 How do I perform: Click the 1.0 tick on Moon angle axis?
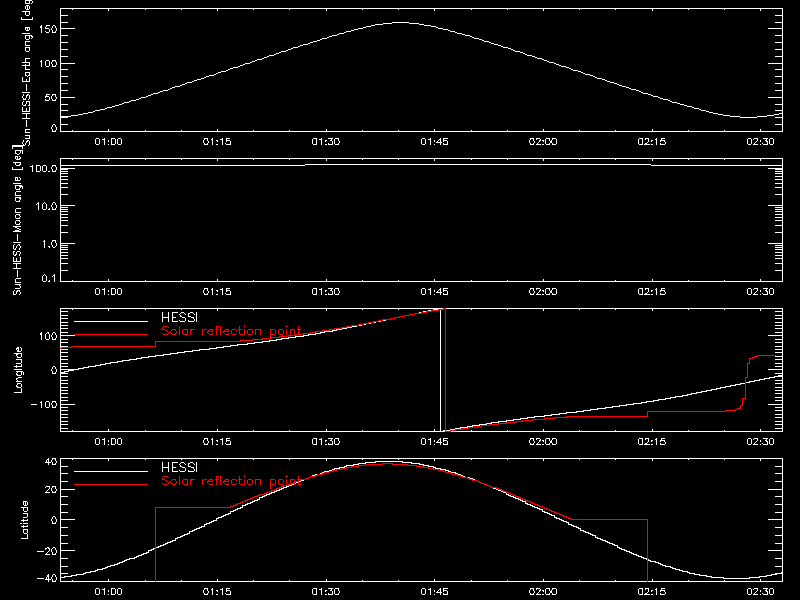(x=49, y=244)
